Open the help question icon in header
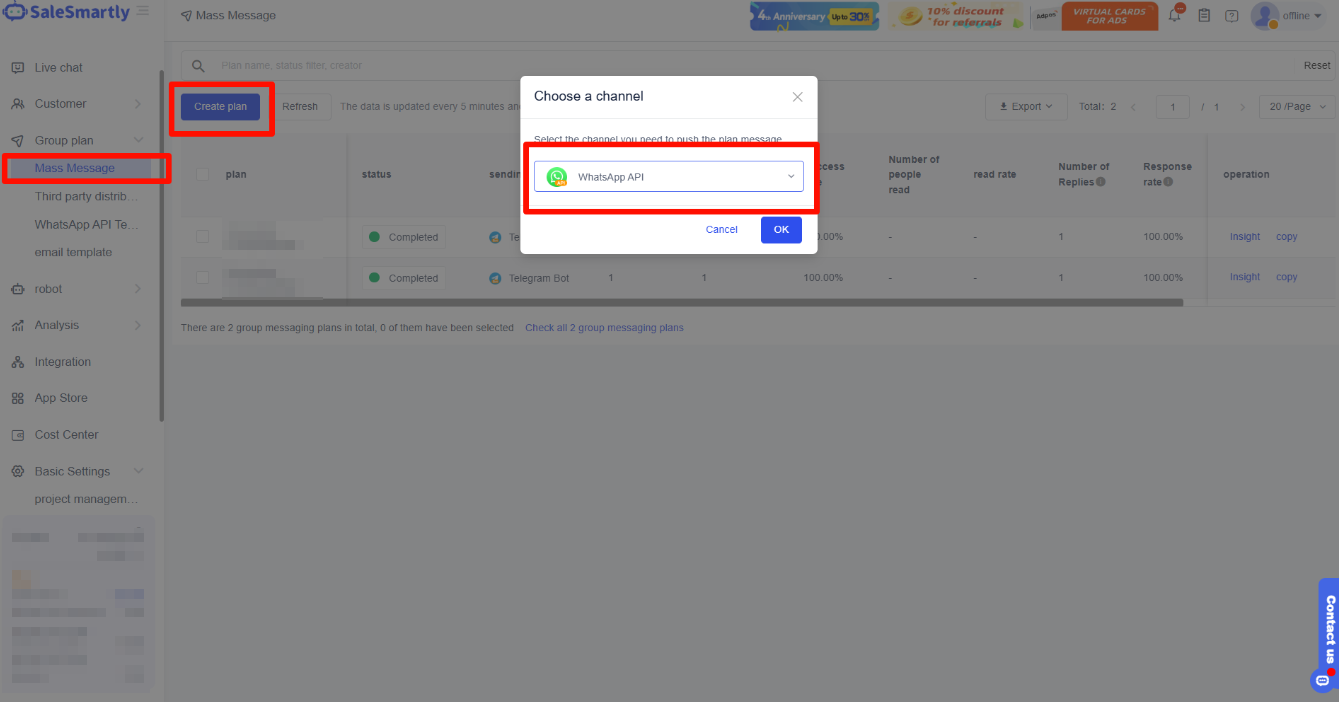1339x702 pixels. (x=1231, y=15)
